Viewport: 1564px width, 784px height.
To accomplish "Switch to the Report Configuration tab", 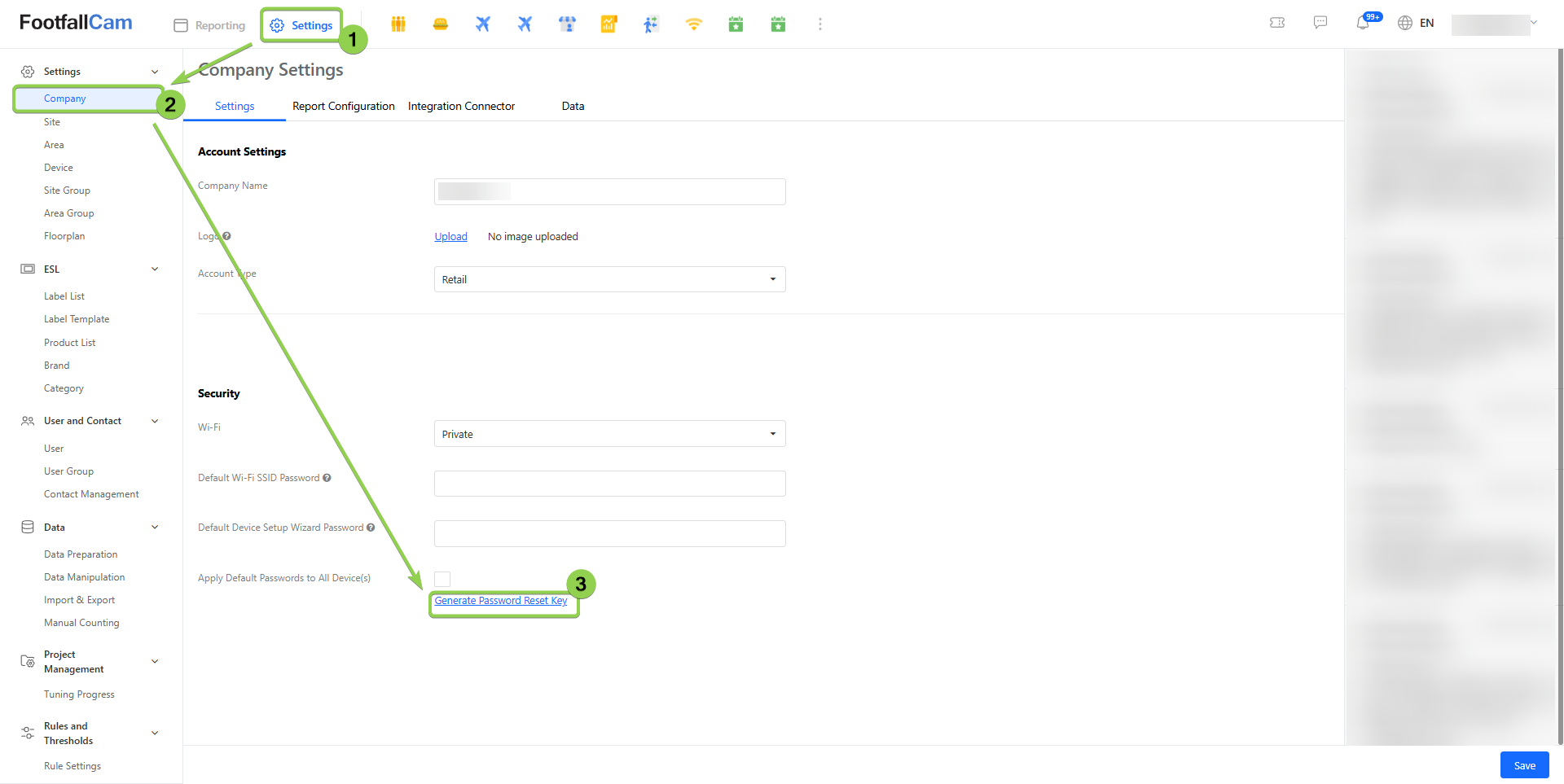I will coord(343,106).
